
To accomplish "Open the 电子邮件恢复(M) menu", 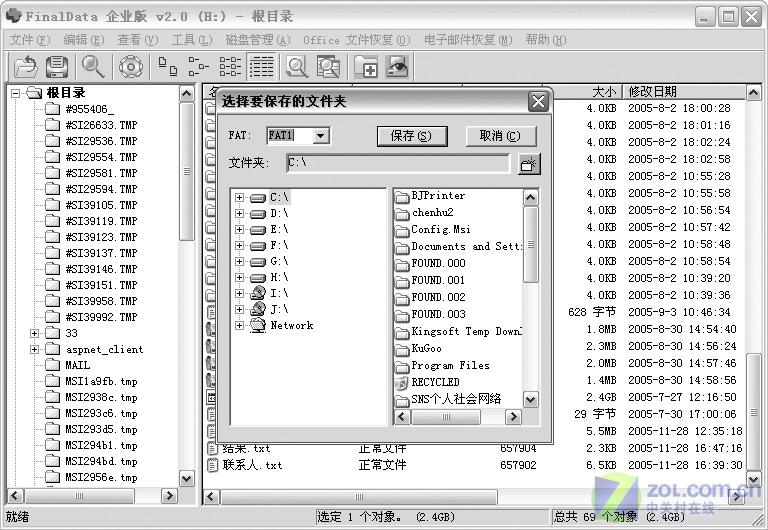I will 468,40.
